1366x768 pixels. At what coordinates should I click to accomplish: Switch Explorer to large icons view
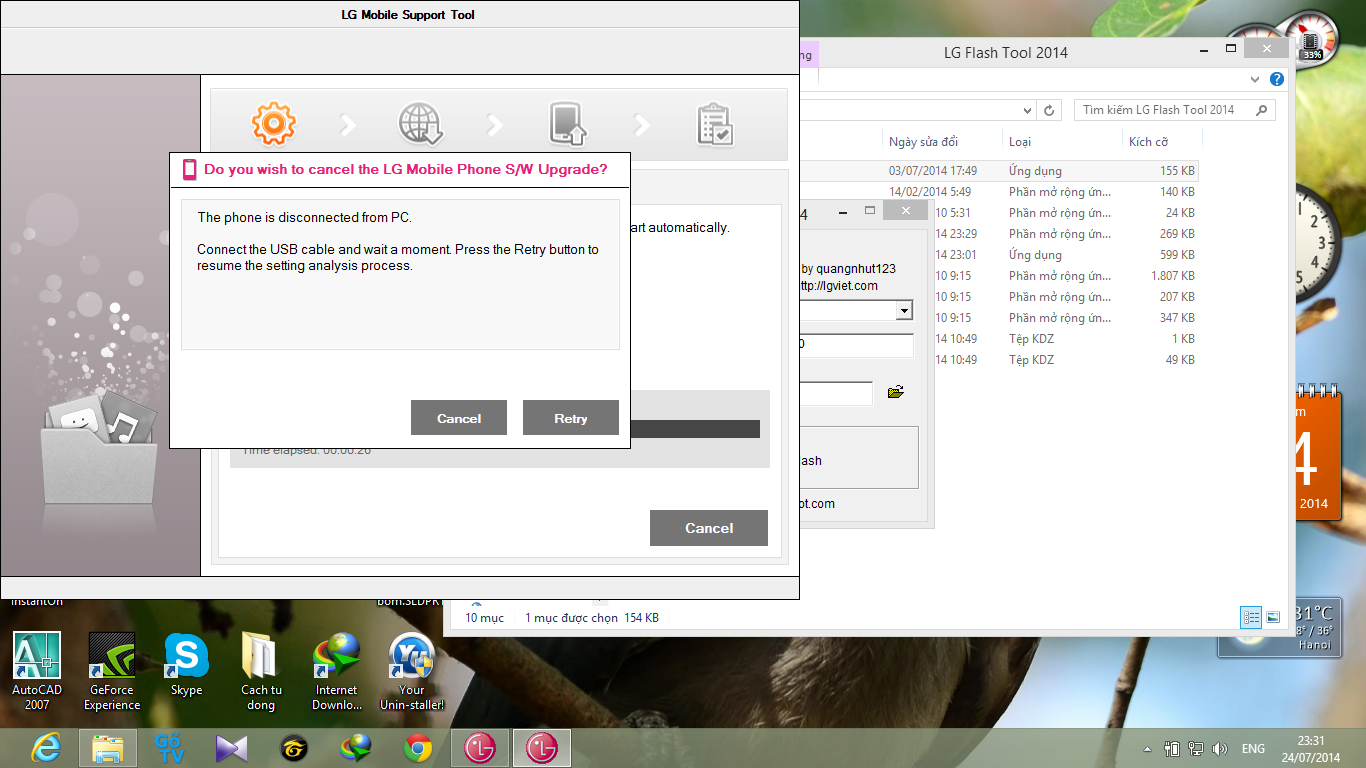(x=1273, y=617)
